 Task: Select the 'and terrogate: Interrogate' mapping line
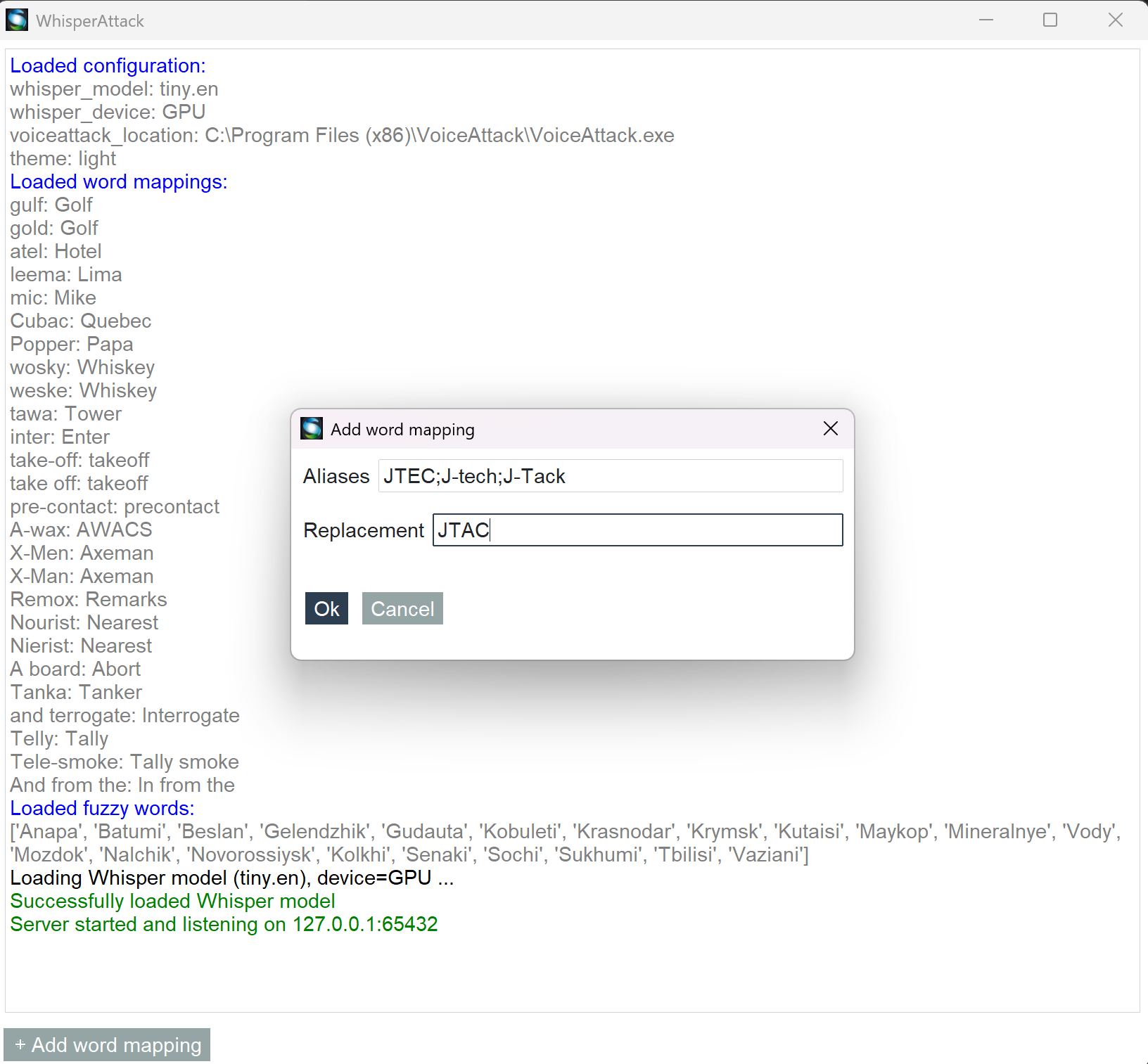125,715
